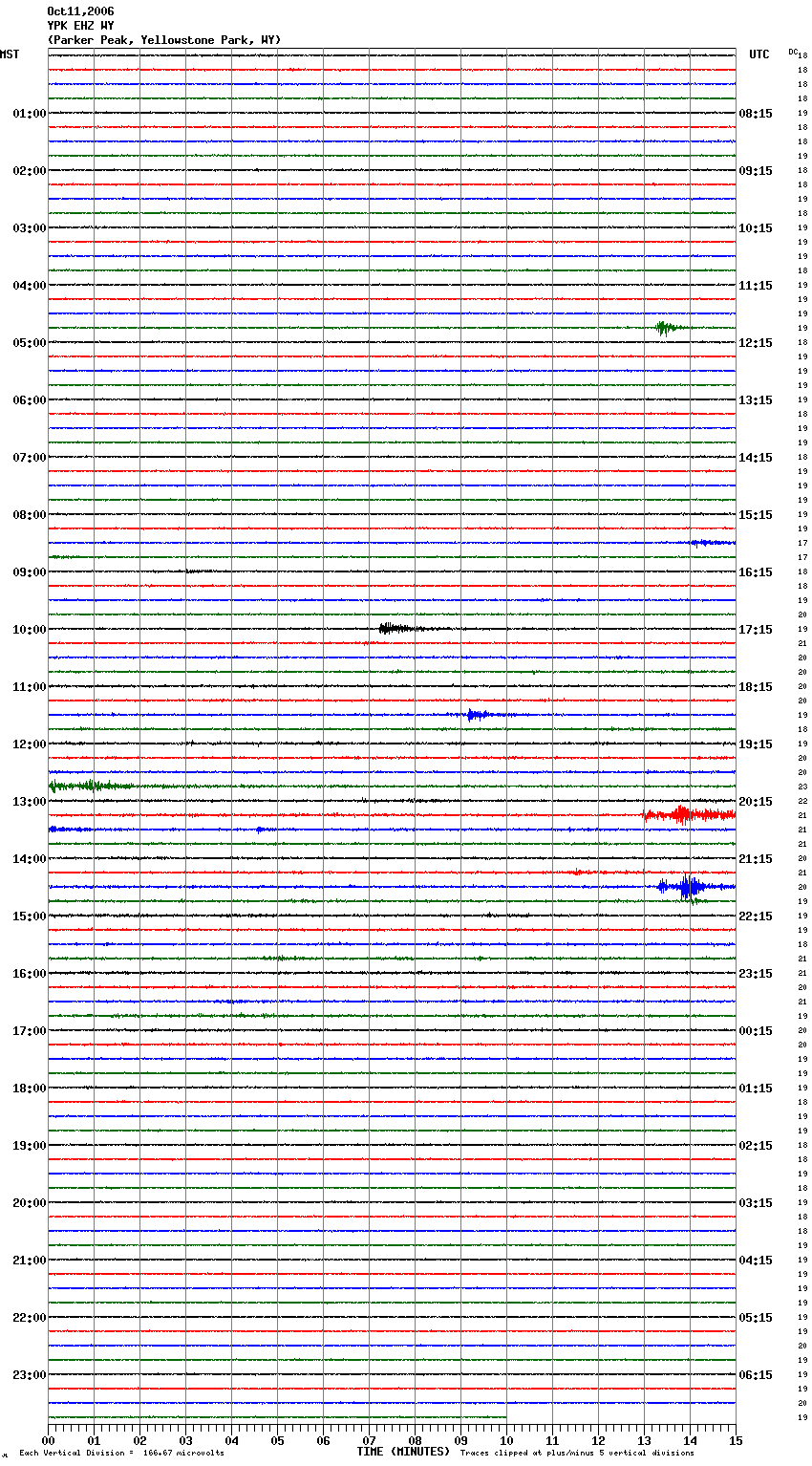Click the UTC time label '13:15'
Image resolution: width=812 pixels, height=1466 pixels.
pos(756,400)
